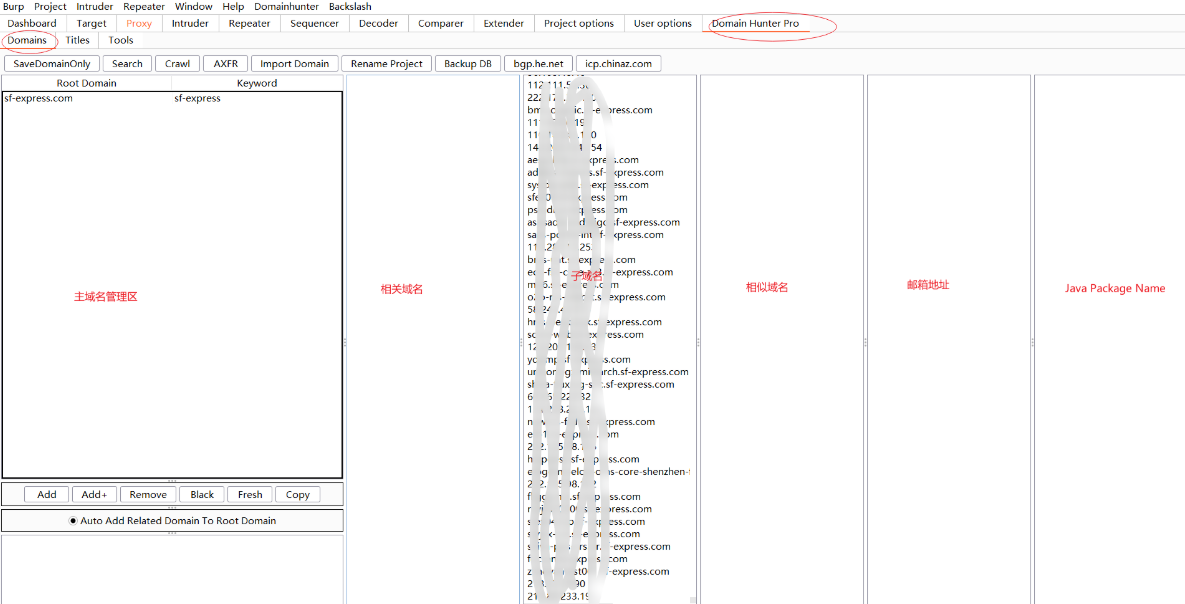The width and height of the screenshot is (1185, 604).
Task: Click the Add button
Action: click(47, 494)
